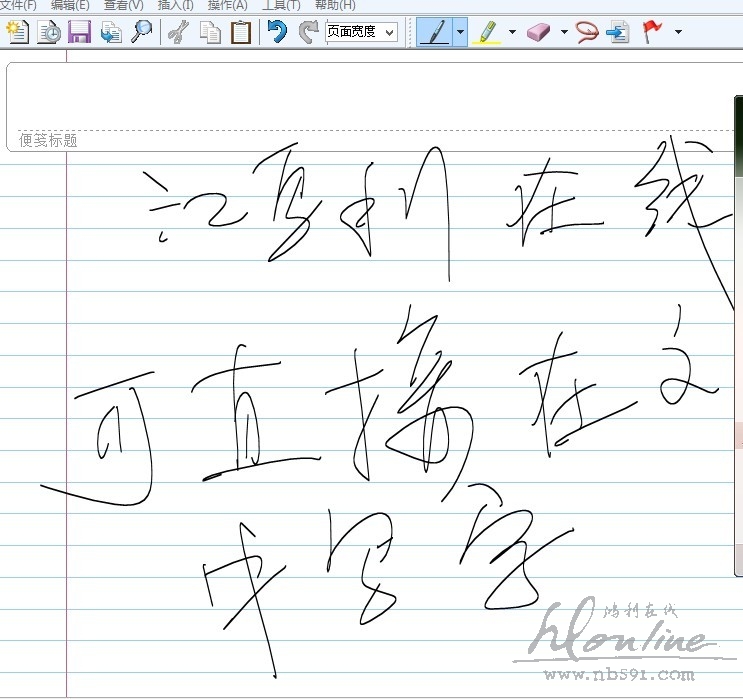The width and height of the screenshot is (743, 699).
Task: Open the 操作(A) menu
Action: (x=227, y=5)
